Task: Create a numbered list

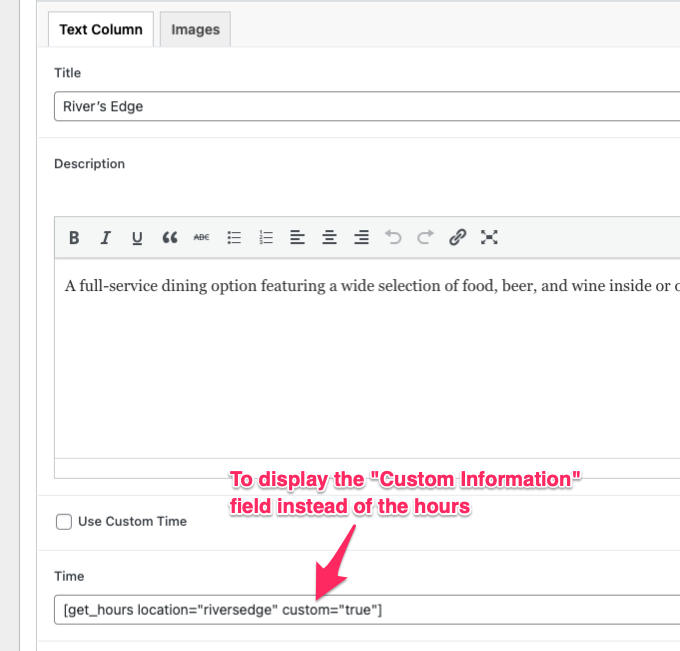Action: click(x=266, y=238)
